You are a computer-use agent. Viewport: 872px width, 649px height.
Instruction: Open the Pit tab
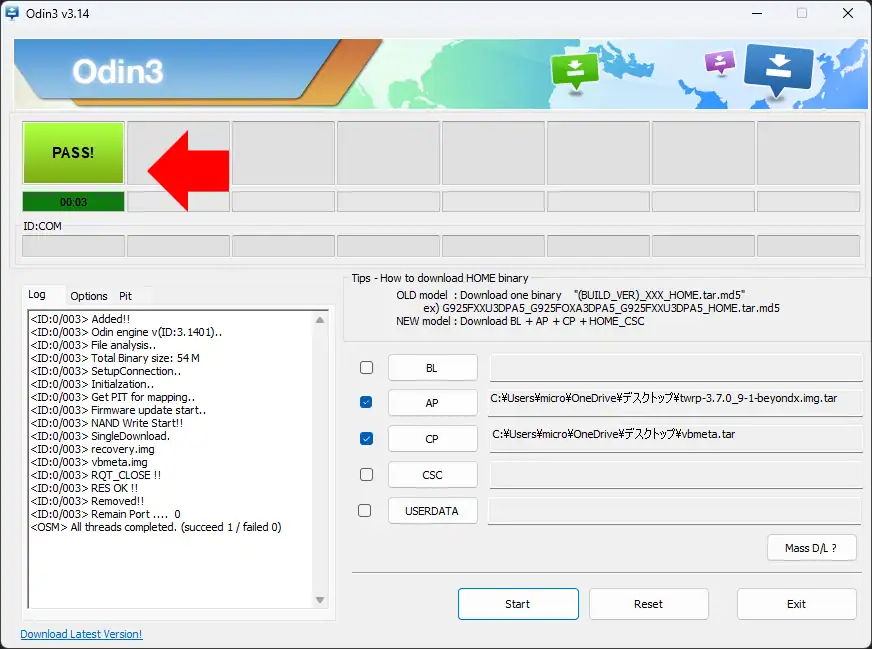[x=125, y=296]
